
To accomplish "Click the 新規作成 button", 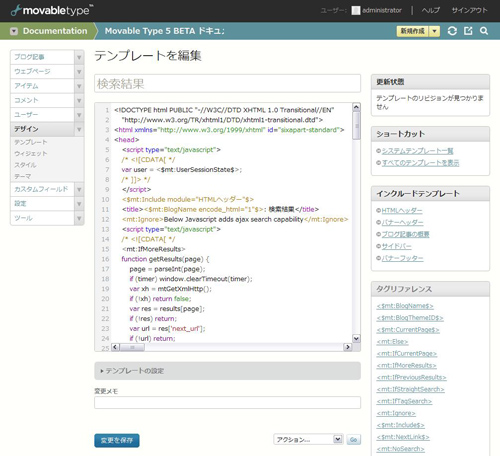I will (x=413, y=31).
